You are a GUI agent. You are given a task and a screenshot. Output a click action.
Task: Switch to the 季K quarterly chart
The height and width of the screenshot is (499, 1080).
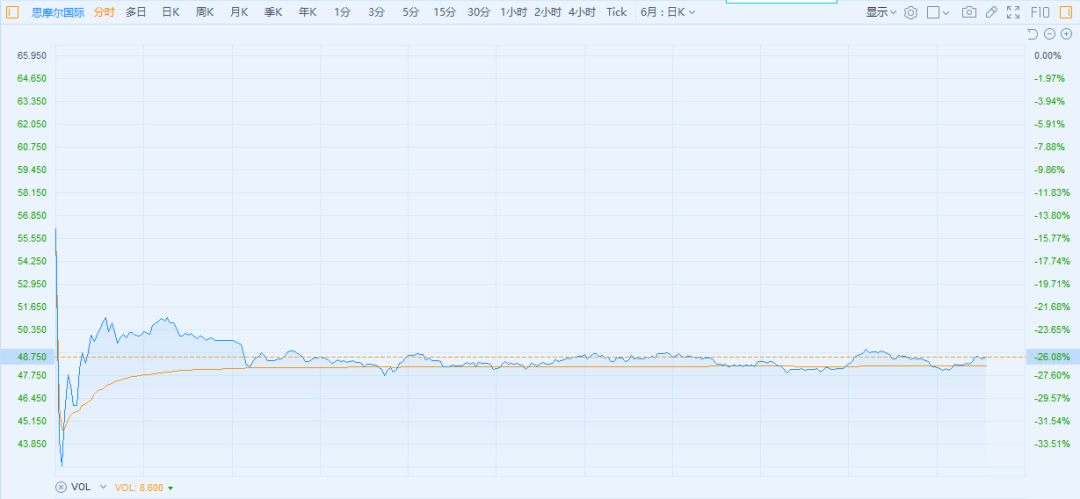coord(273,12)
